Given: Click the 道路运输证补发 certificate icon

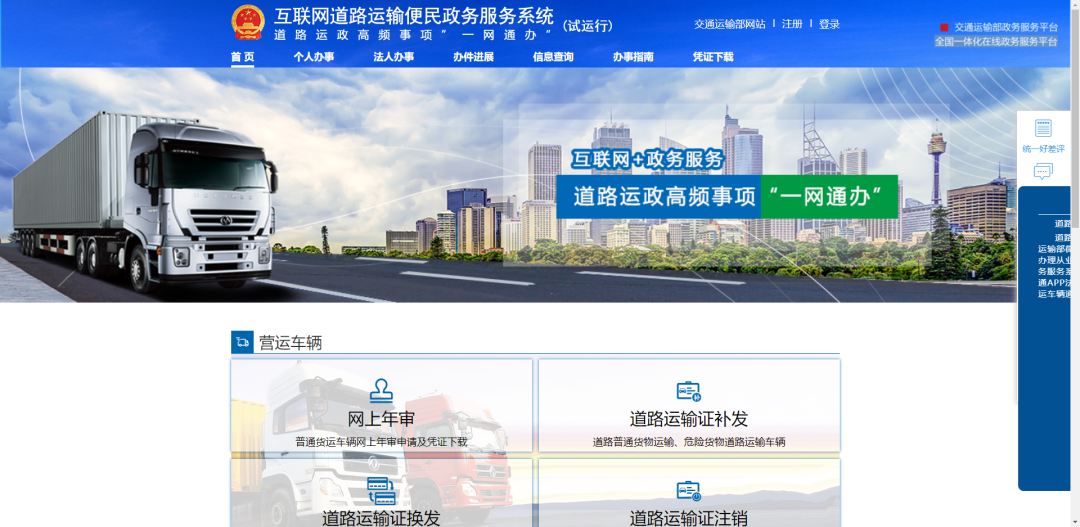Looking at the screenshot, I should point(688,390).
